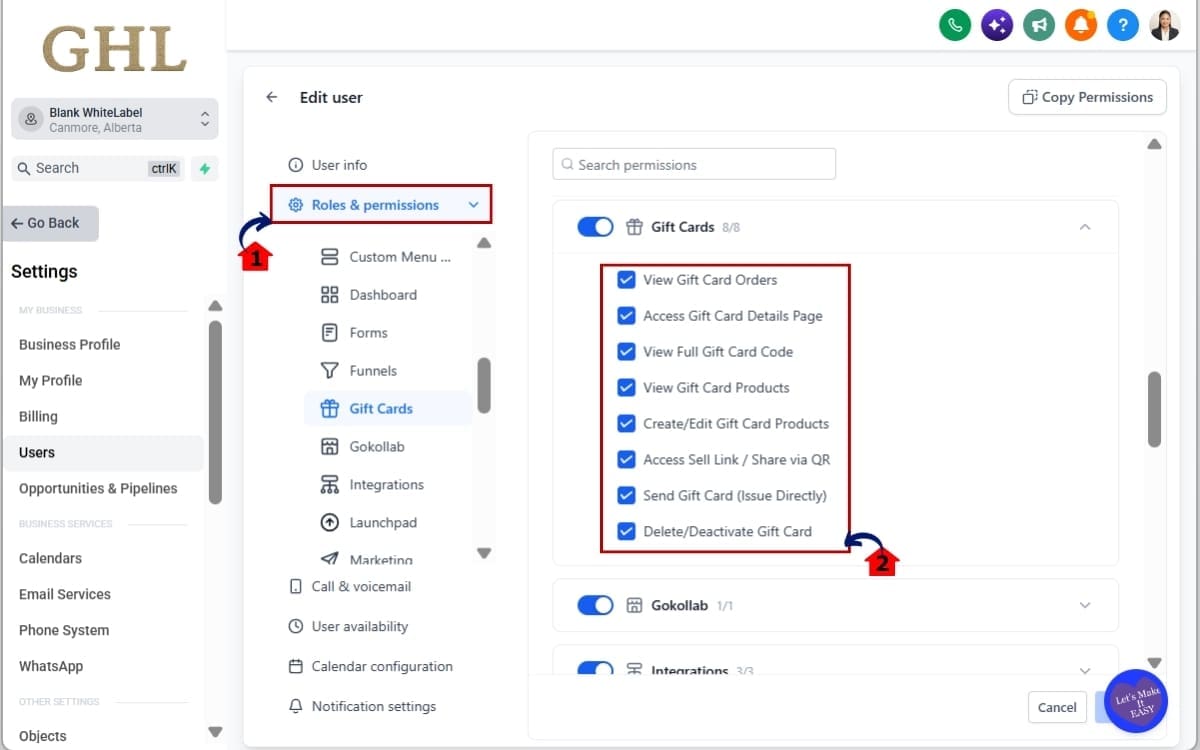Select Dashboard in permissions list

point(387,295)
